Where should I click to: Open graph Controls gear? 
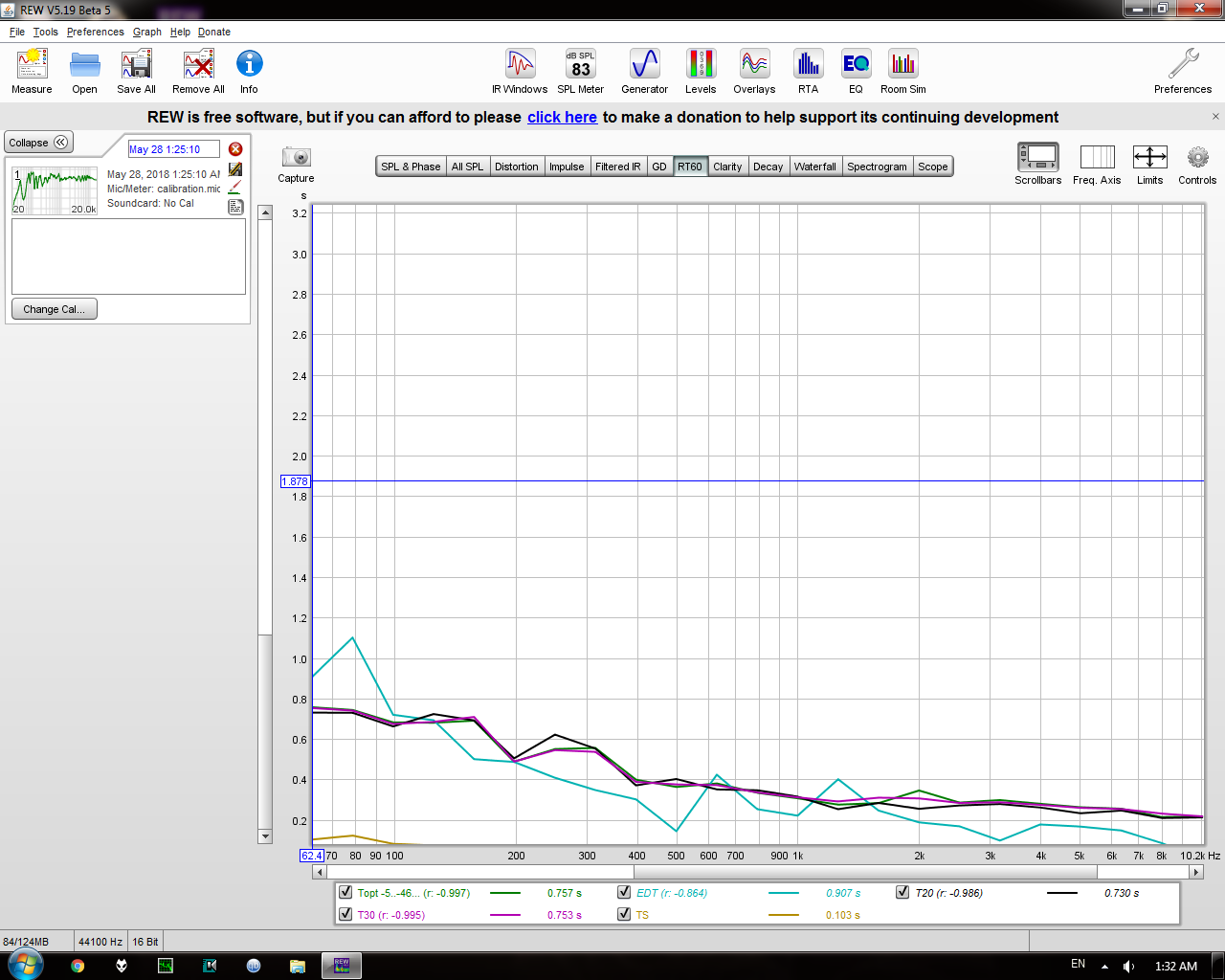1197,163
